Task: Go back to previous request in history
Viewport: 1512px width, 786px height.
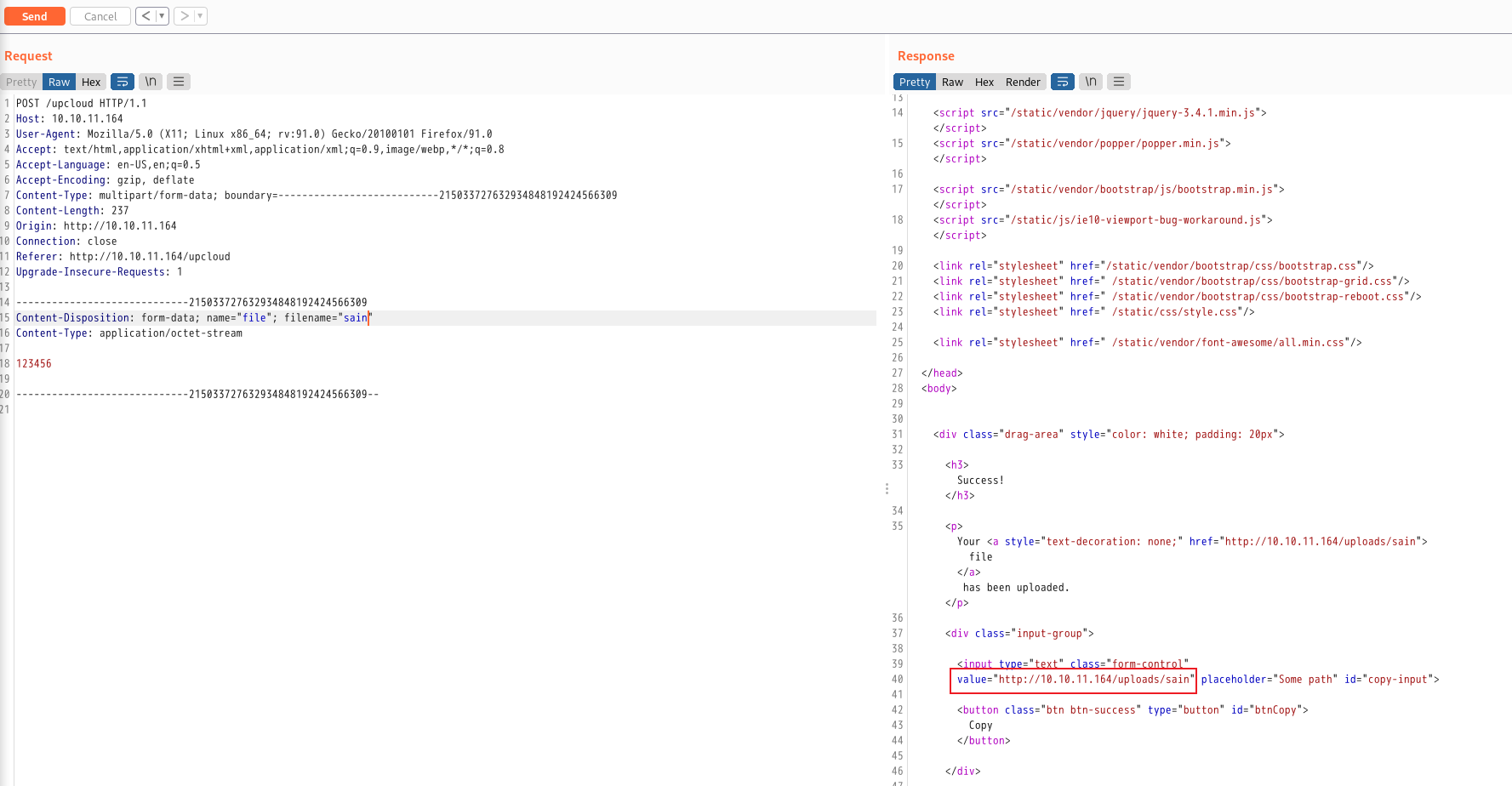Action: tap(145, 16)
